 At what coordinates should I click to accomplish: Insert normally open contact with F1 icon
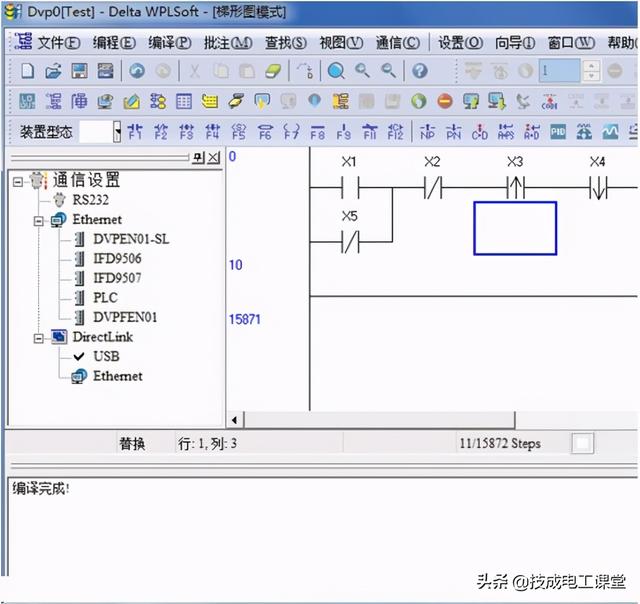pos(135,132)
